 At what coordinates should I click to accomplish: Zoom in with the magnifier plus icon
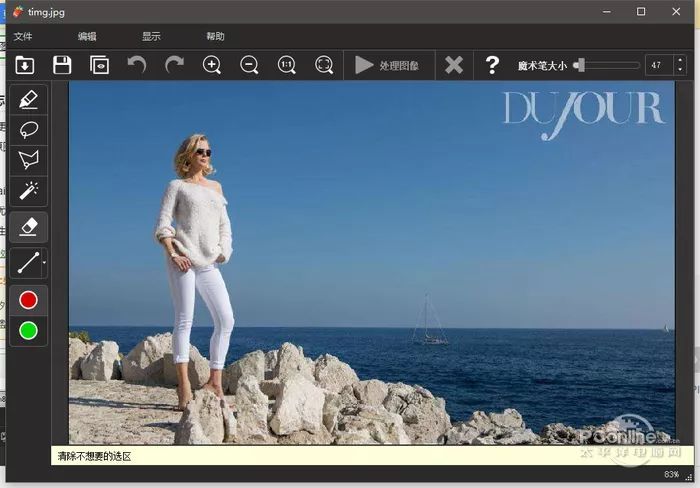tap(212, 65)
